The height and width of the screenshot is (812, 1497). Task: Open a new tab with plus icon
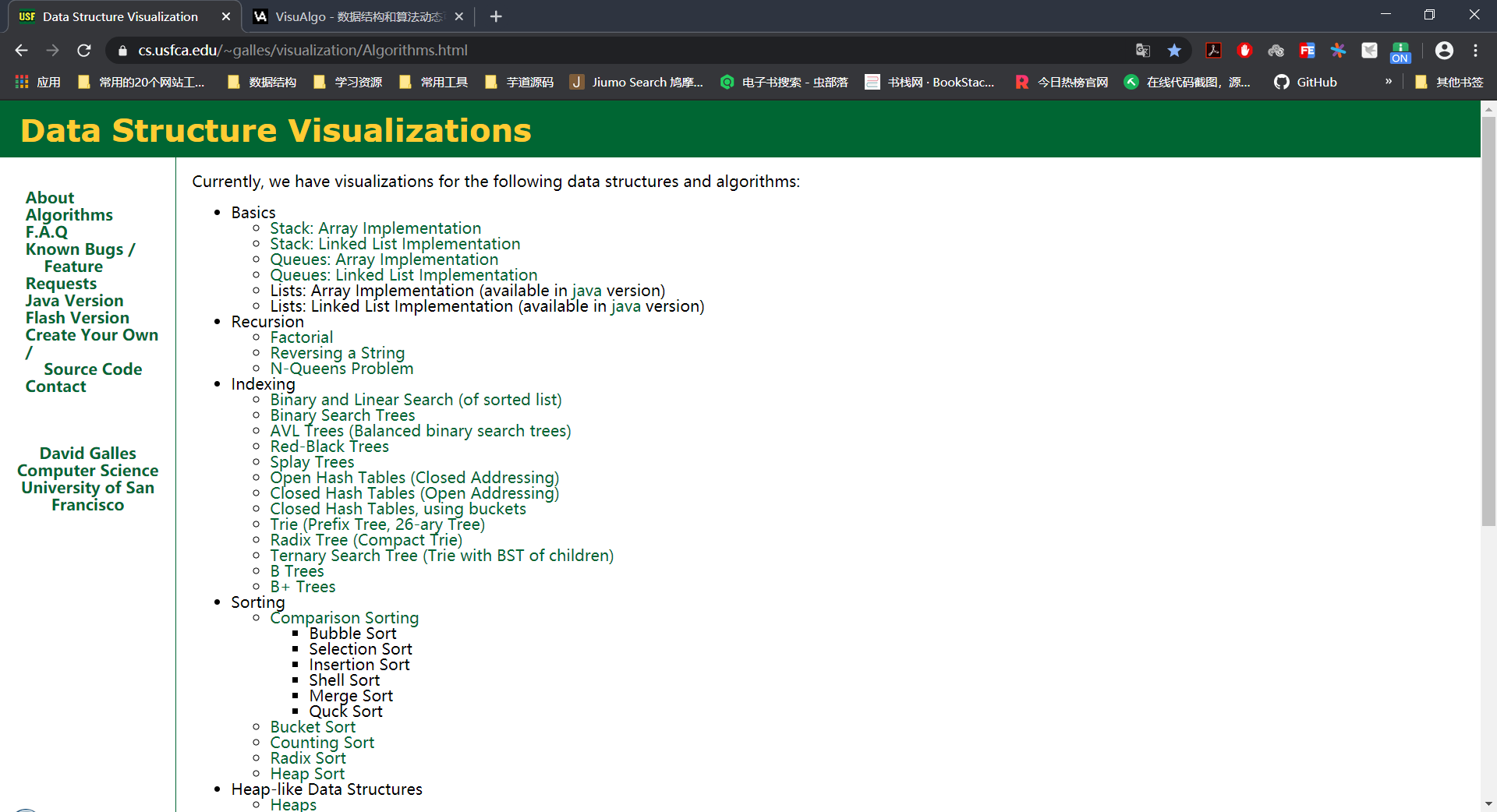(496, 16)
